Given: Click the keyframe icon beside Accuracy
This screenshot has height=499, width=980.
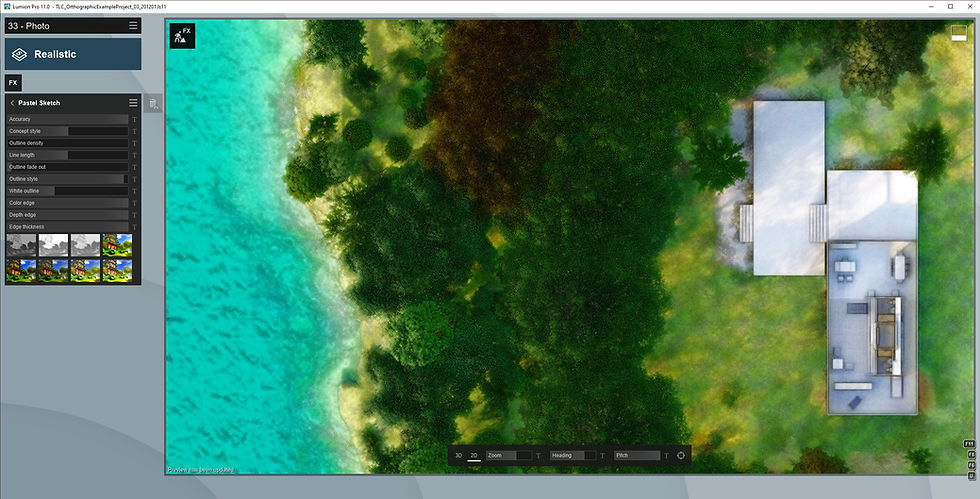Looking at the screenshot, I should click(x=134, y=119).
